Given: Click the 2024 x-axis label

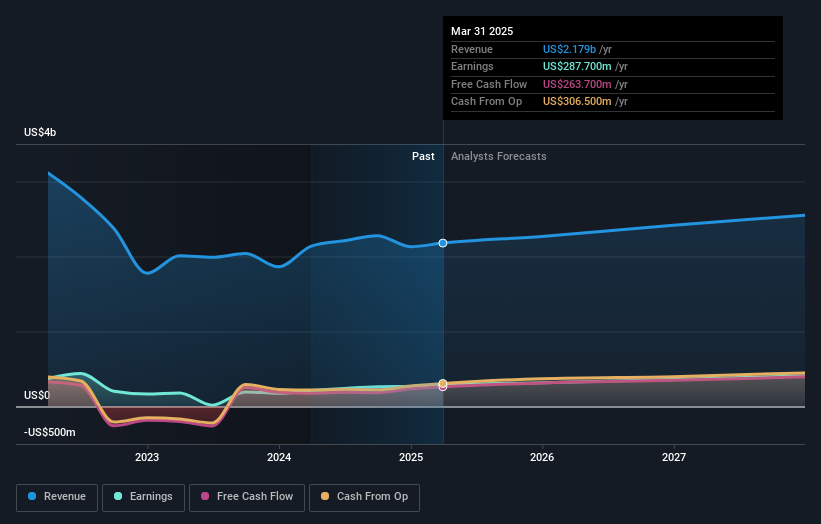Looking at the screenshot, I should [279, 458].
